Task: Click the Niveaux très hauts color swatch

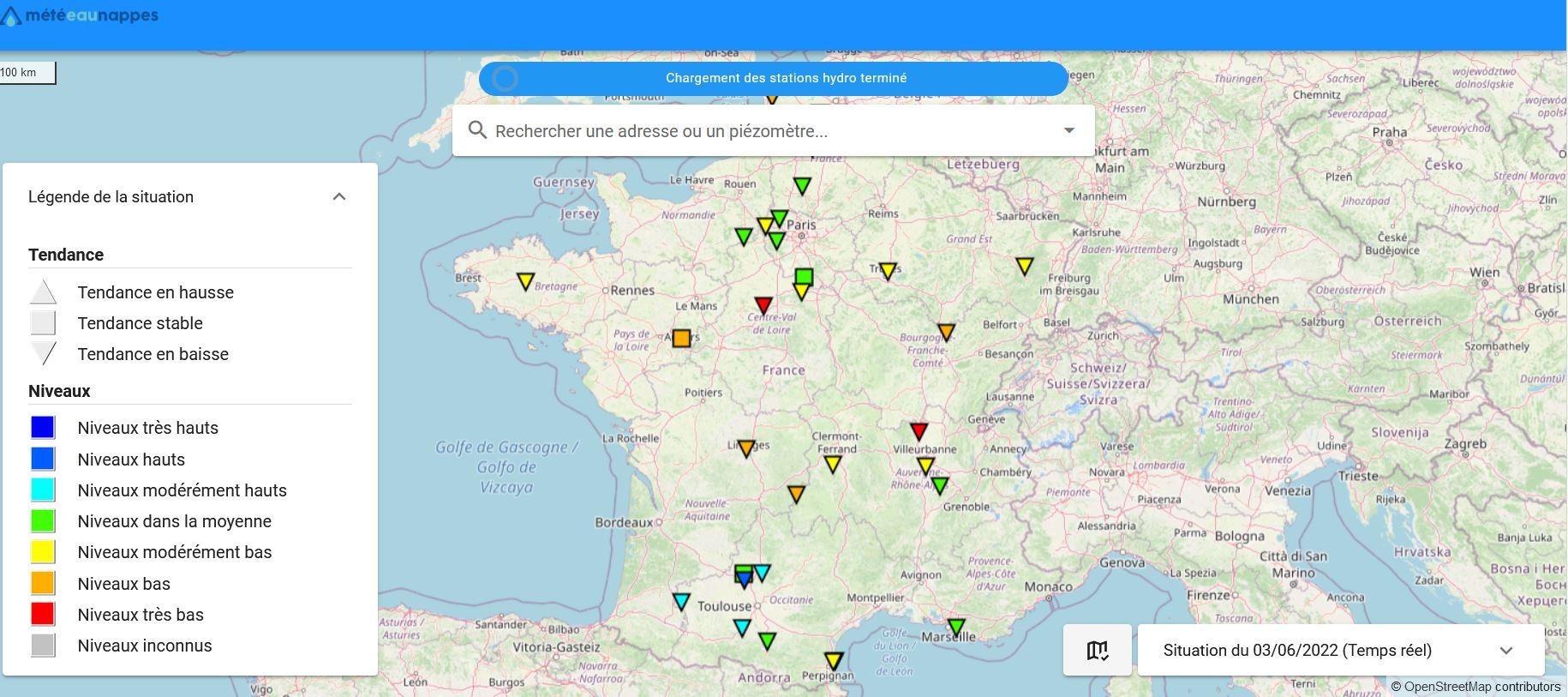Action: tap(43, 427)
